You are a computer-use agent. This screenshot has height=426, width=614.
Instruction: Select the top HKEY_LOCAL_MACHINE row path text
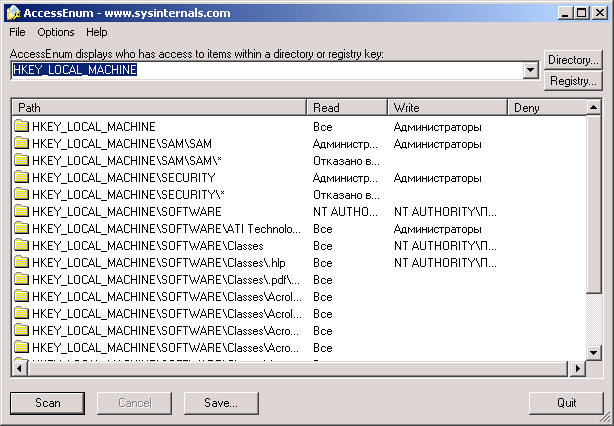point(94,127)
